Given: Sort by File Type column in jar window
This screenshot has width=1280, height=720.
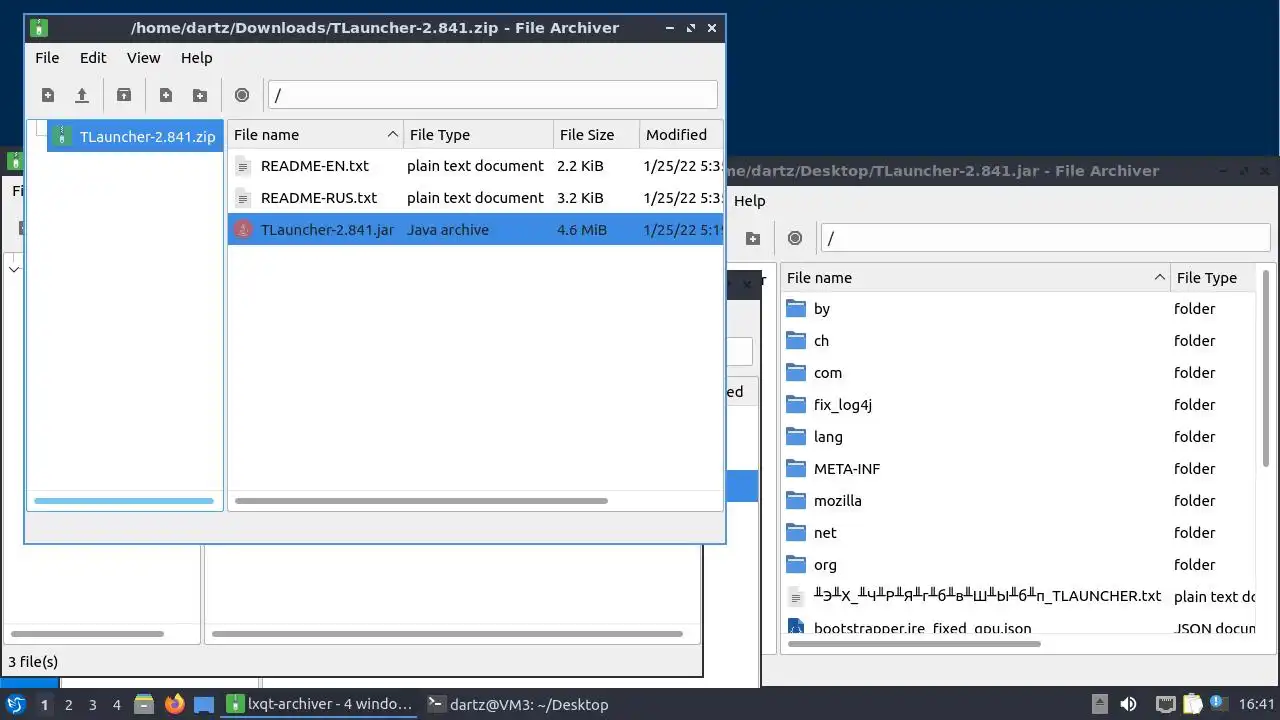Looking at the screenshot, I should pyautogui.click(x=1213, y=278).
